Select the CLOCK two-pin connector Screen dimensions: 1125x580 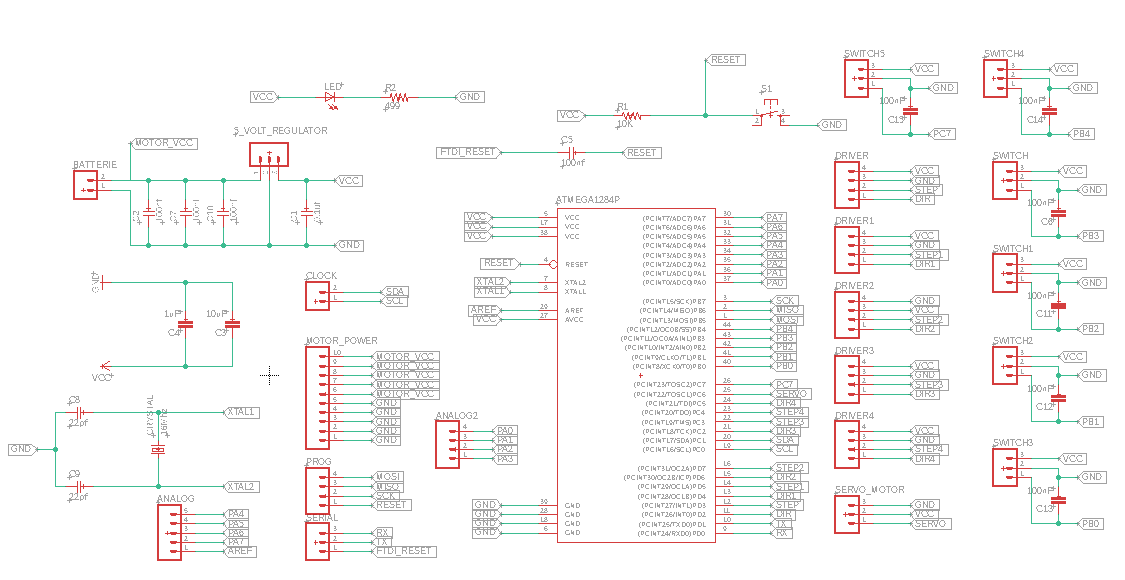[x=317, y=296]
